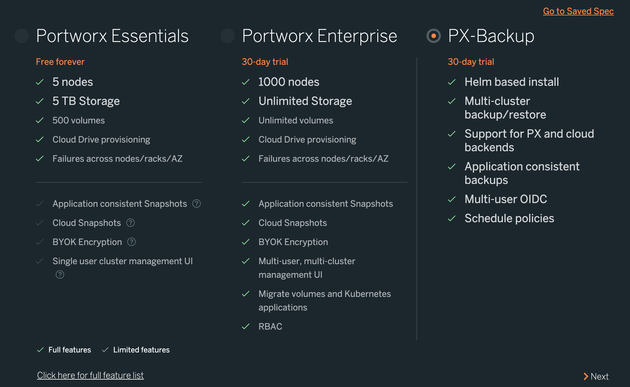The image size is (630, 387).
Task: Select the Portworx Enterprise radio button
Action: coord(227,36)
